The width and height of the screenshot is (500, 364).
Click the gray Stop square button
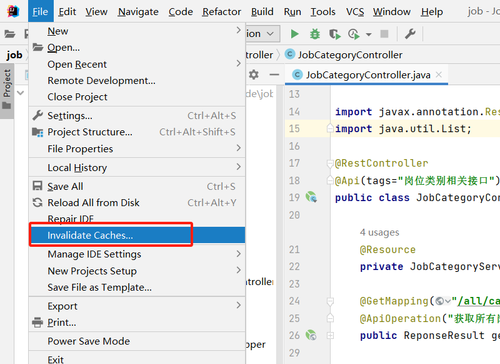384,34
